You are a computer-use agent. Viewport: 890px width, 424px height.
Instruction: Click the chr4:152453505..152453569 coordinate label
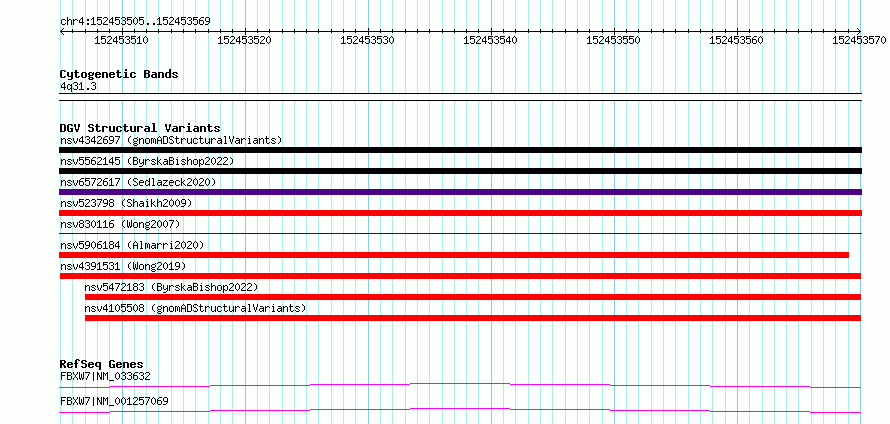pyautogui.click(x=135, y=21)
